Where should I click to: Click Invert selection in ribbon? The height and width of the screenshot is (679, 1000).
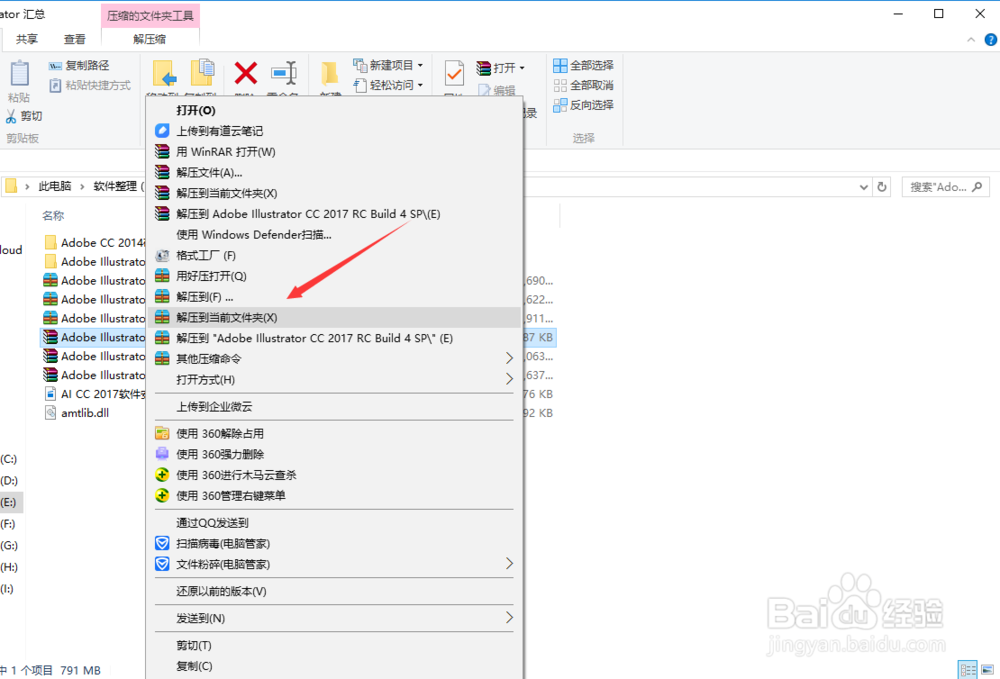[x=584, y=105]
